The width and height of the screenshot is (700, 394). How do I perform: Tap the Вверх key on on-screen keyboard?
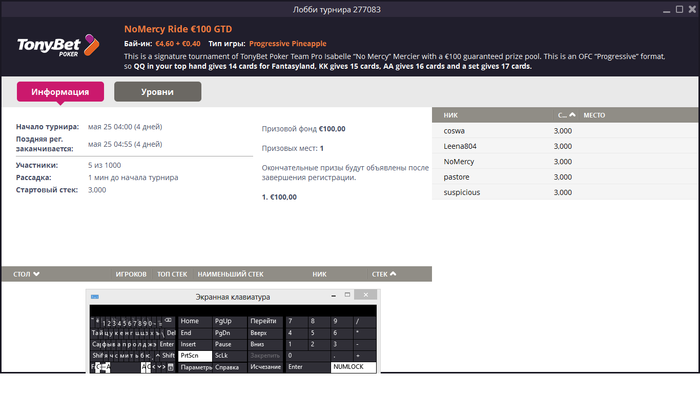tap(266, 333)
